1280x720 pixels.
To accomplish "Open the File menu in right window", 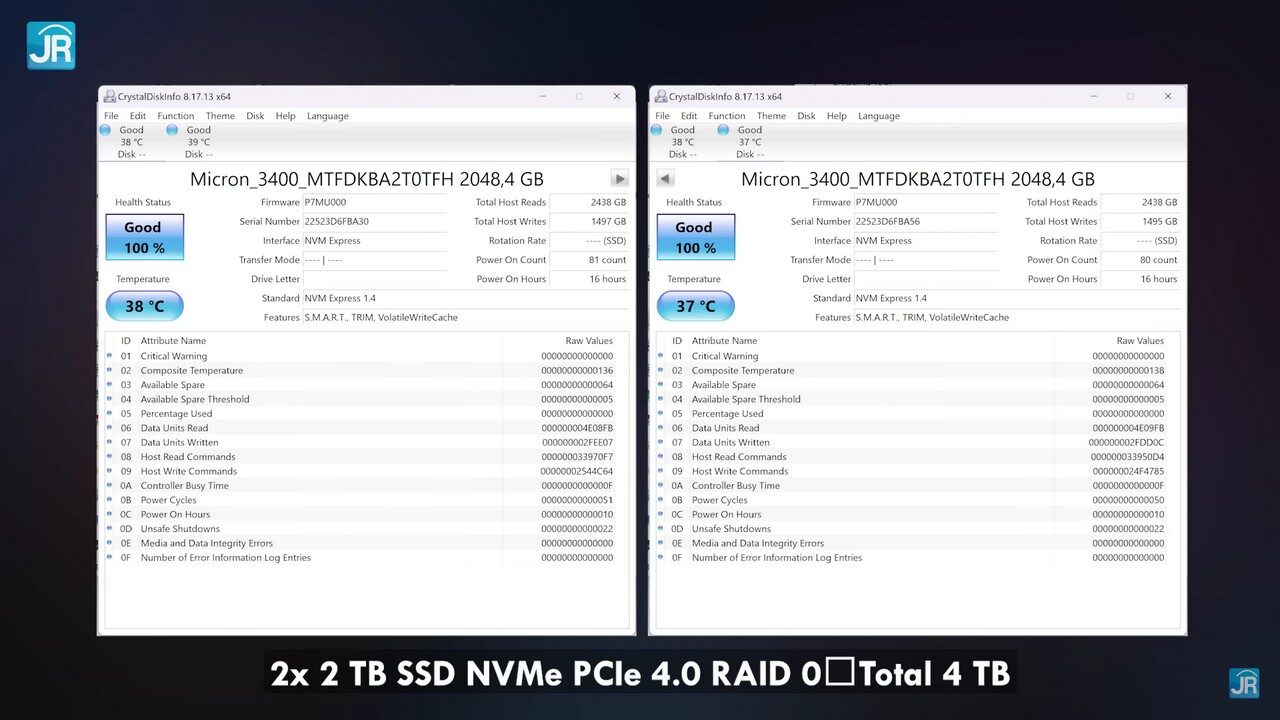I will click(x=662, y=116).
